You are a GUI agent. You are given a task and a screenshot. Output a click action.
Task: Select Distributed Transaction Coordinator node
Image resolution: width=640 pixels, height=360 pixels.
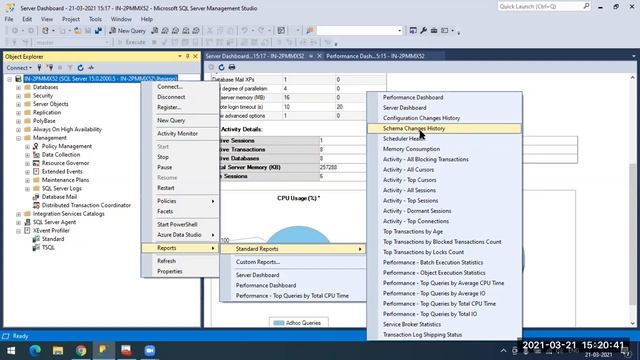point(86,205)
